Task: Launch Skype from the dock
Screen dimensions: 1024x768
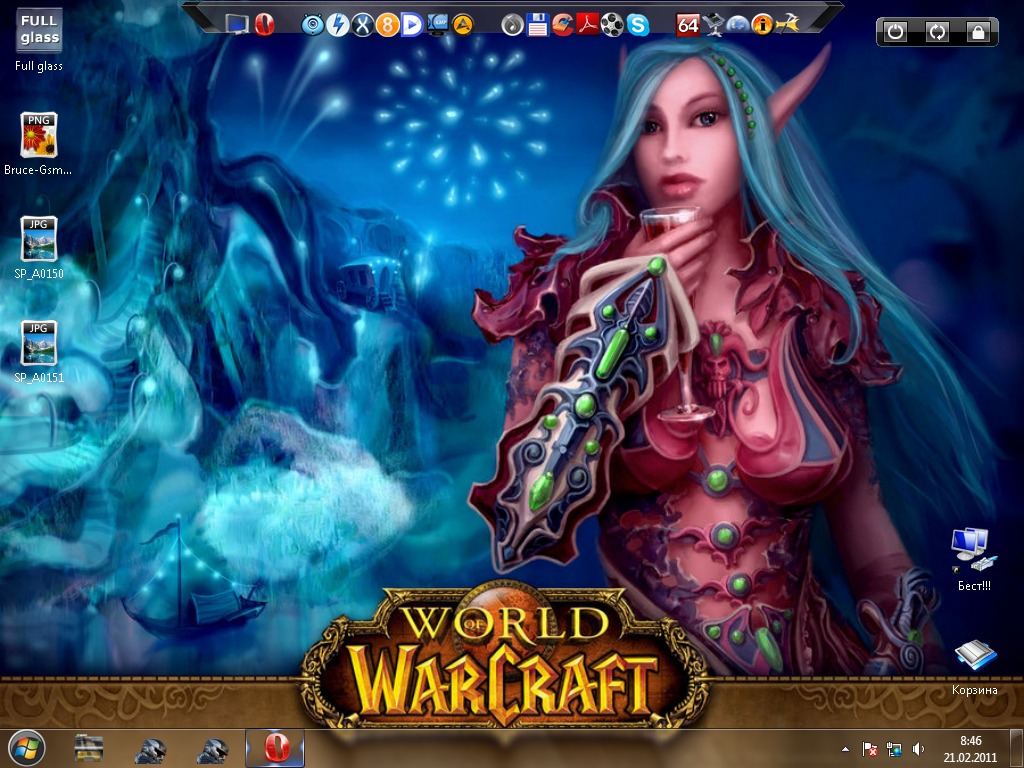Action: point(637,25)
